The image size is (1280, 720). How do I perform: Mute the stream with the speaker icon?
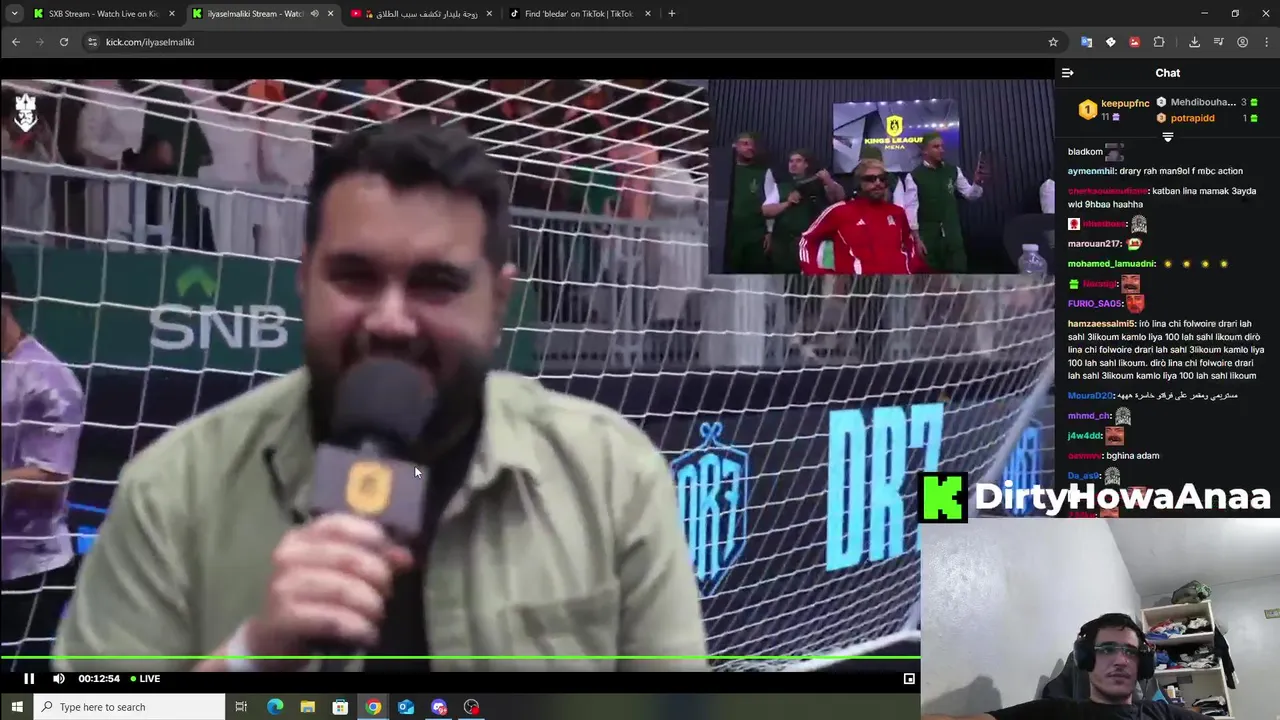pyautogui.click(x=59, y=678)
